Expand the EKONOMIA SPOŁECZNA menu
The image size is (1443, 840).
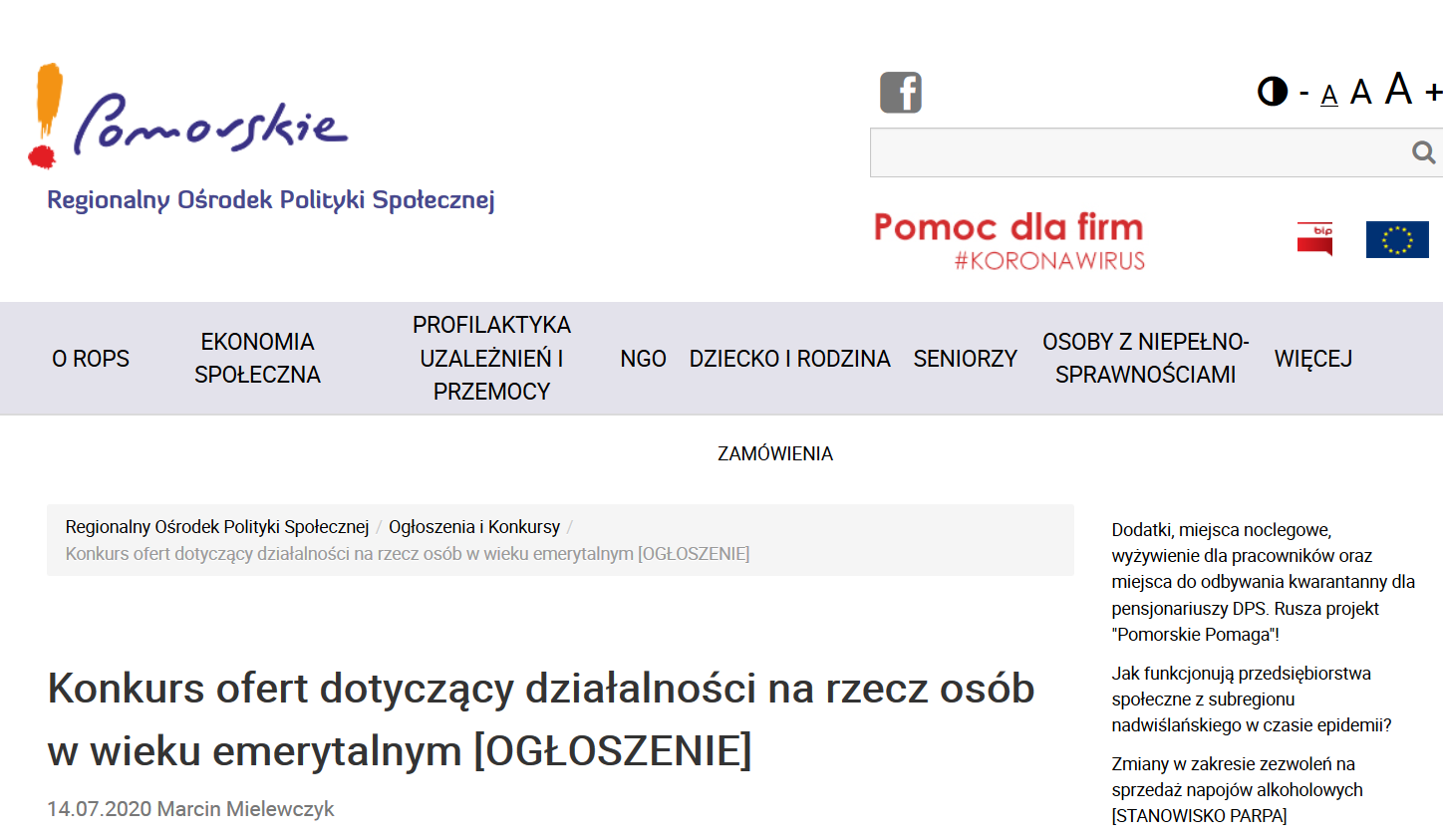click(x=257, y=359)
